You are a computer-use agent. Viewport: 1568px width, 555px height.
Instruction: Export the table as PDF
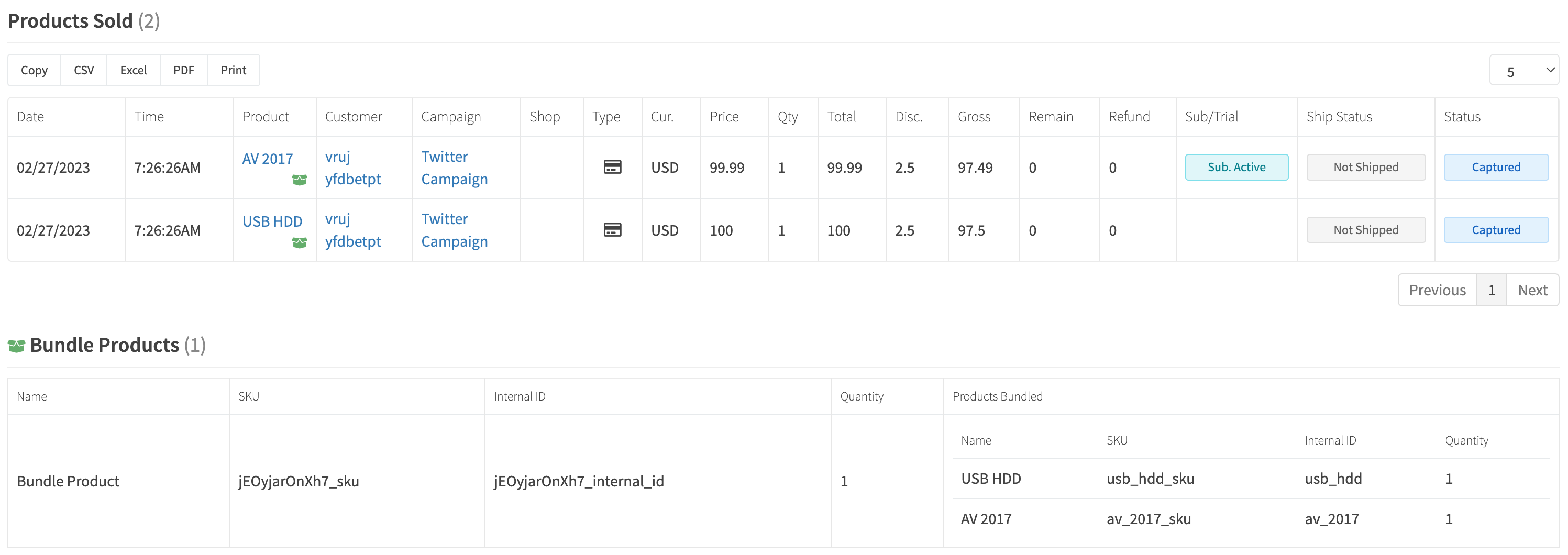184,70
